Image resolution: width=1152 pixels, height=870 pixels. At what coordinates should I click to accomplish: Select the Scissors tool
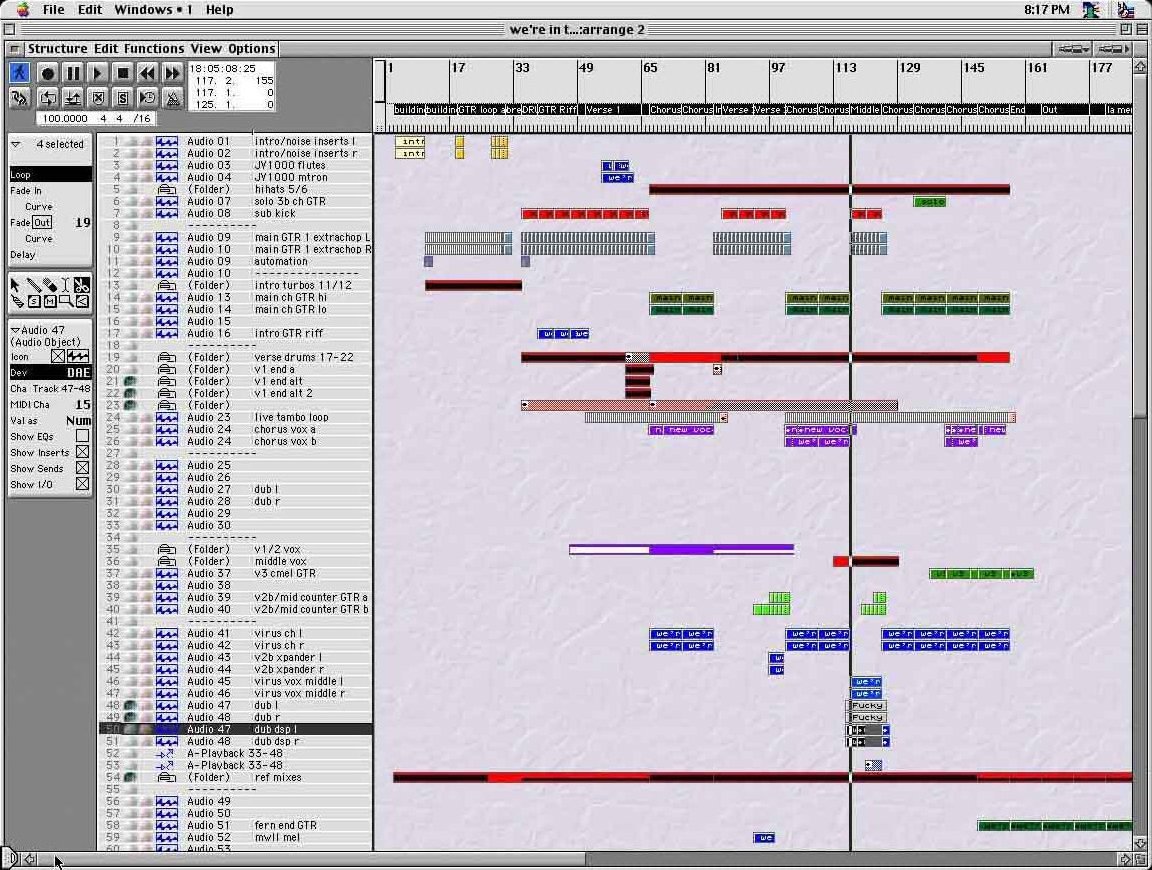tap(81, 285)
